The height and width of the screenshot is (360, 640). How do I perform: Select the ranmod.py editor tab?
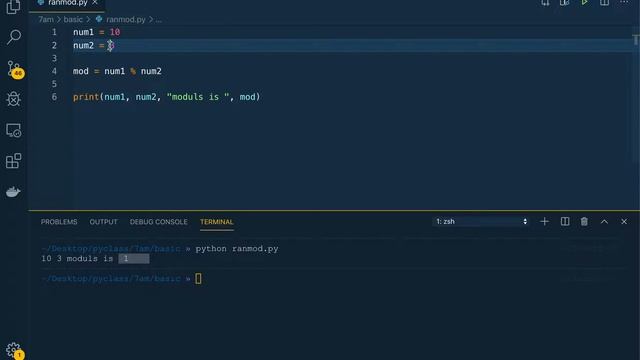(x=67, y=3)
